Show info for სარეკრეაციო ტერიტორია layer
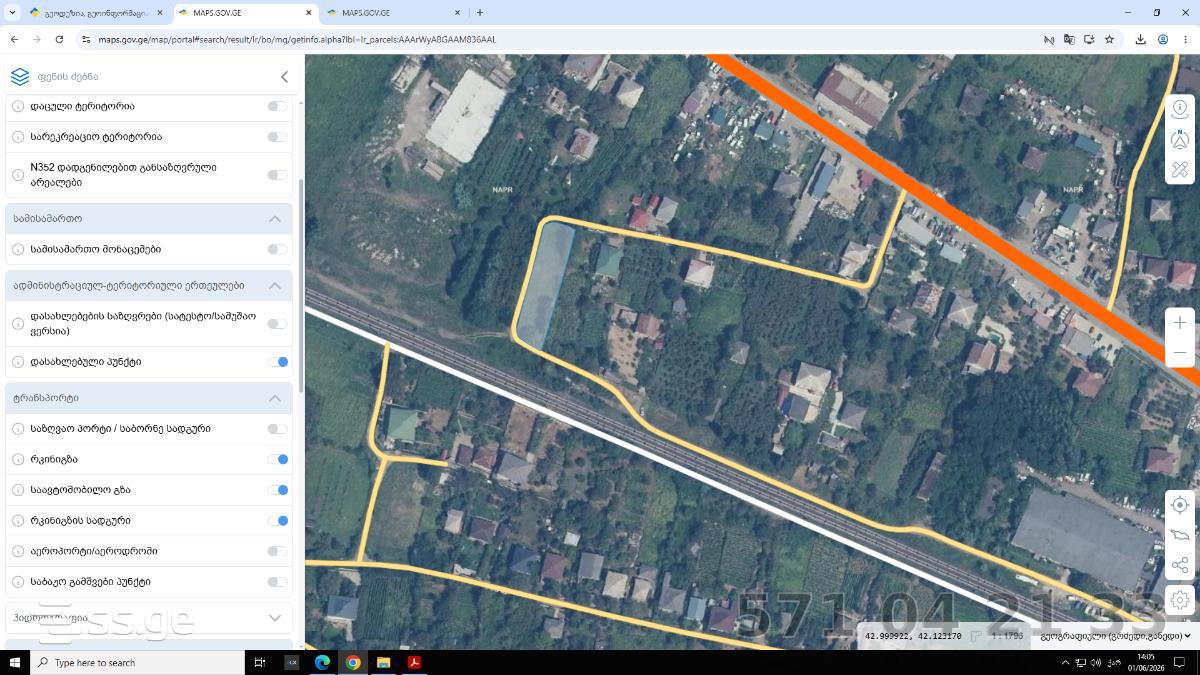The width and height of the screenshot is (1200, 675). coord(17,137)
